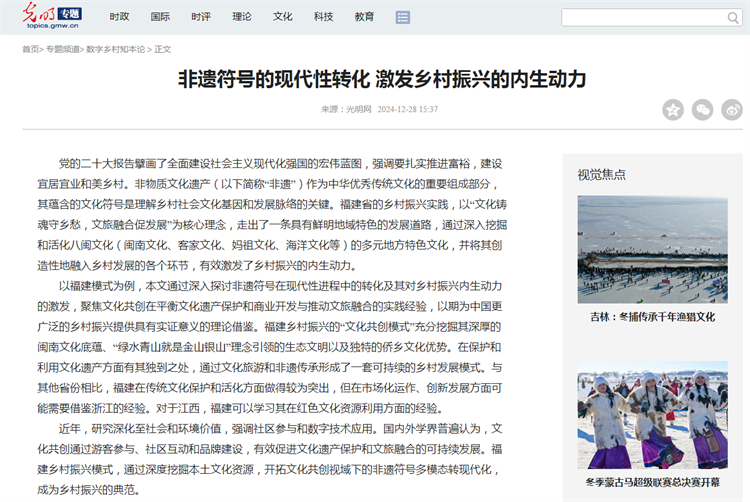Click the search magnifier icon

coord(733,18)
